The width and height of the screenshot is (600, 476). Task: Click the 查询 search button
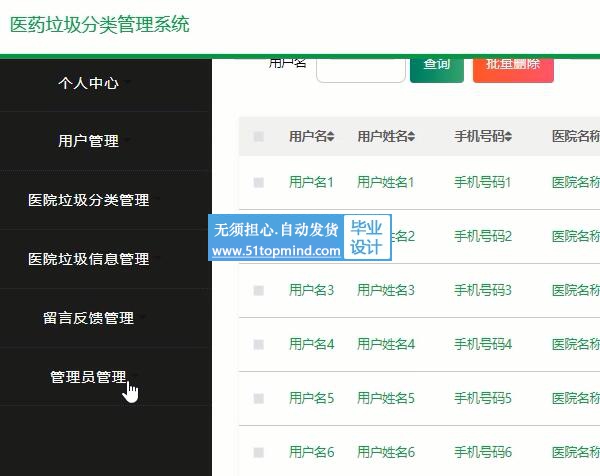(437, 70)
